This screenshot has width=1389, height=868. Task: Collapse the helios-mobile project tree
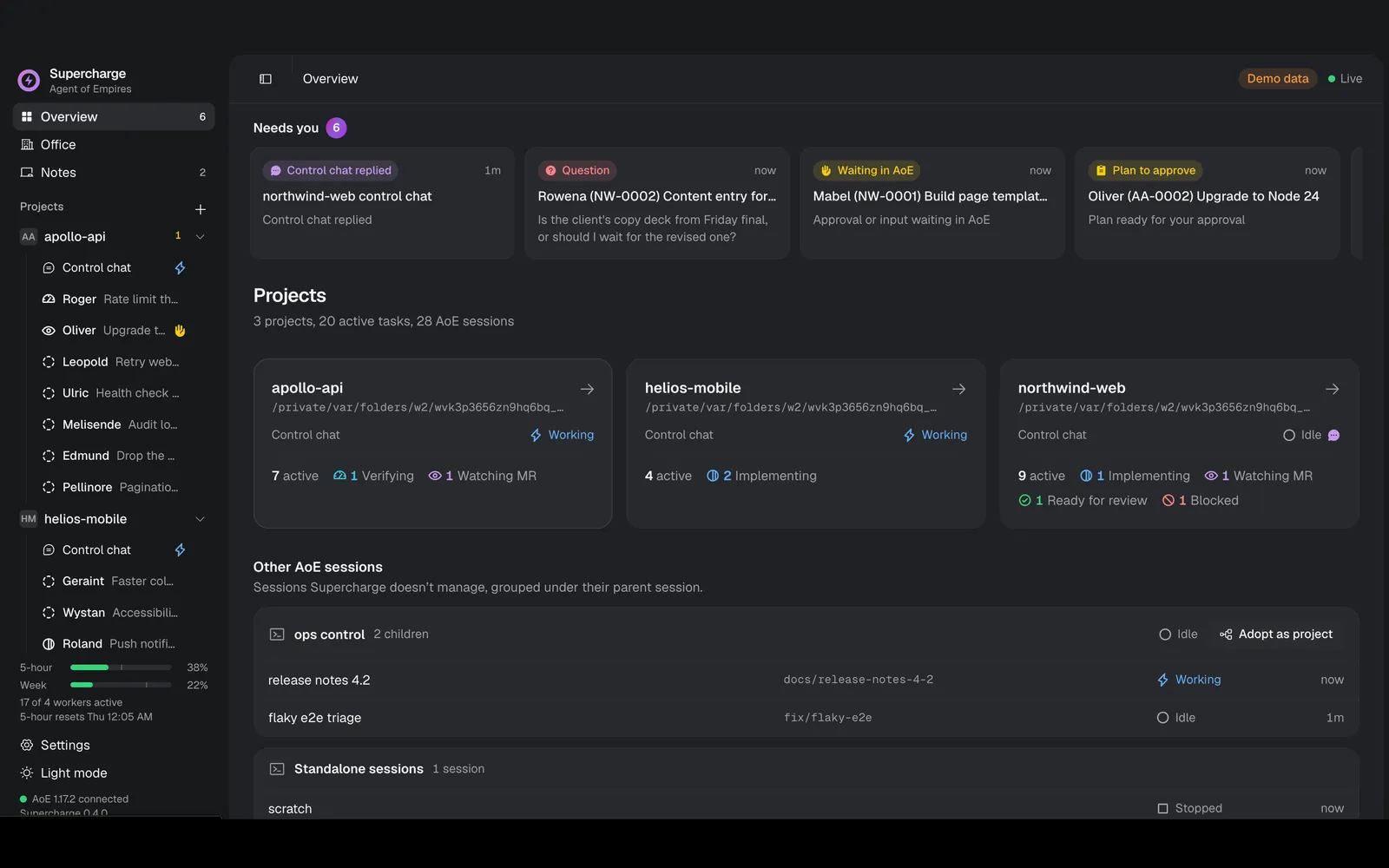point(200,519)
